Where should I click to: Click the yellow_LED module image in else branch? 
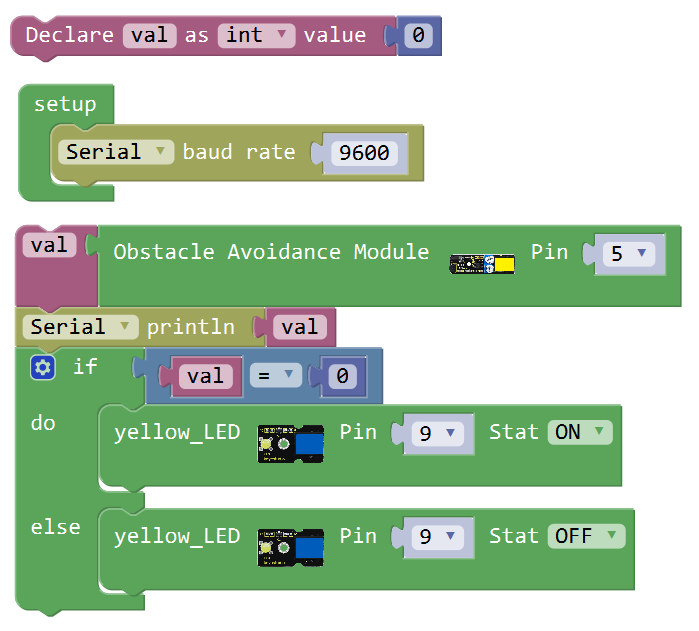click(291, 548)
